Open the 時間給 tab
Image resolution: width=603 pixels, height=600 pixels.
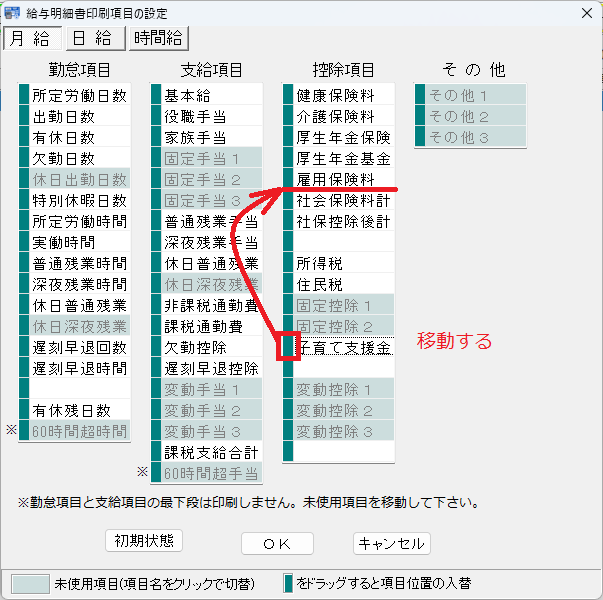pos(158,38)
